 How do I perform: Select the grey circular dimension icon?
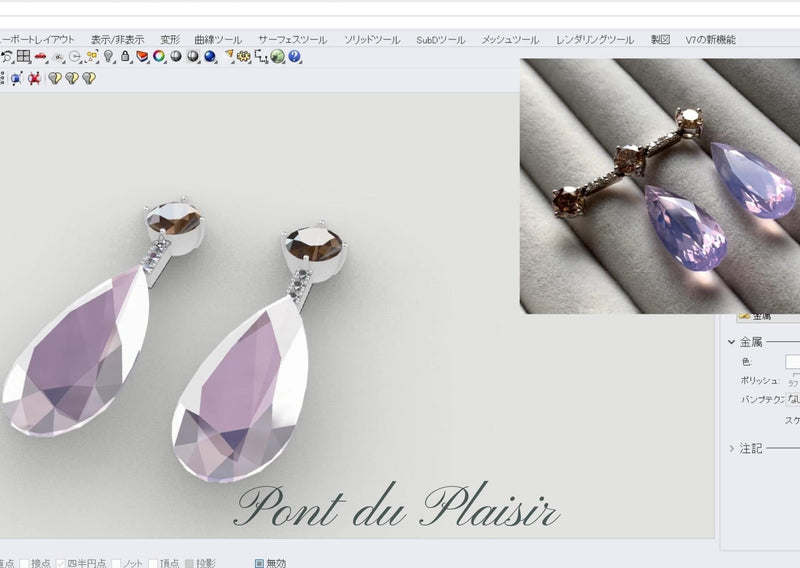pos(75,57)
